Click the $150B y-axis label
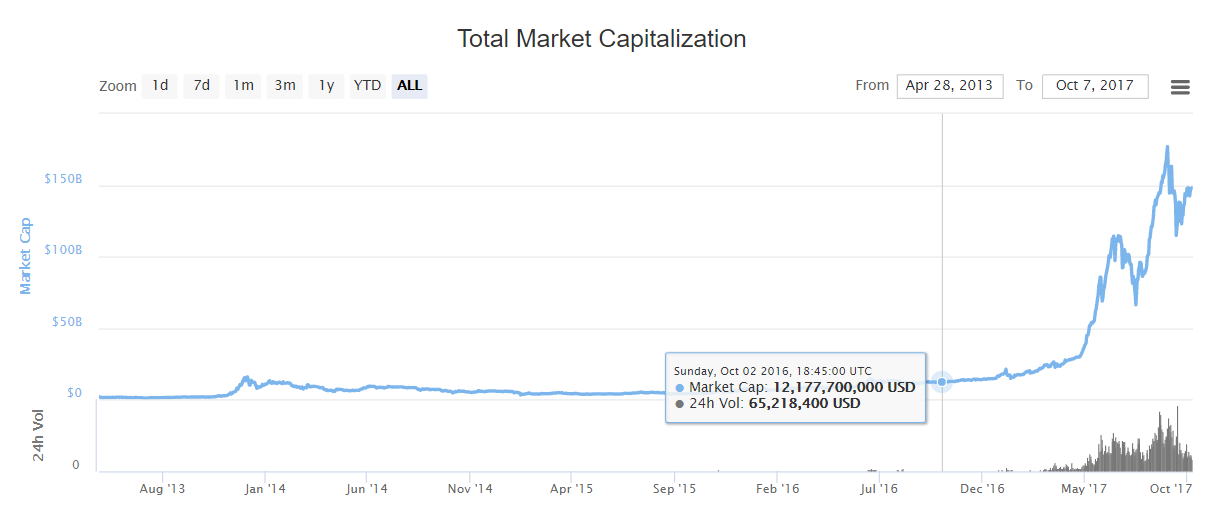Image resolution: width=1214 pixels, height=515 pixels. (x=62, y=179)
